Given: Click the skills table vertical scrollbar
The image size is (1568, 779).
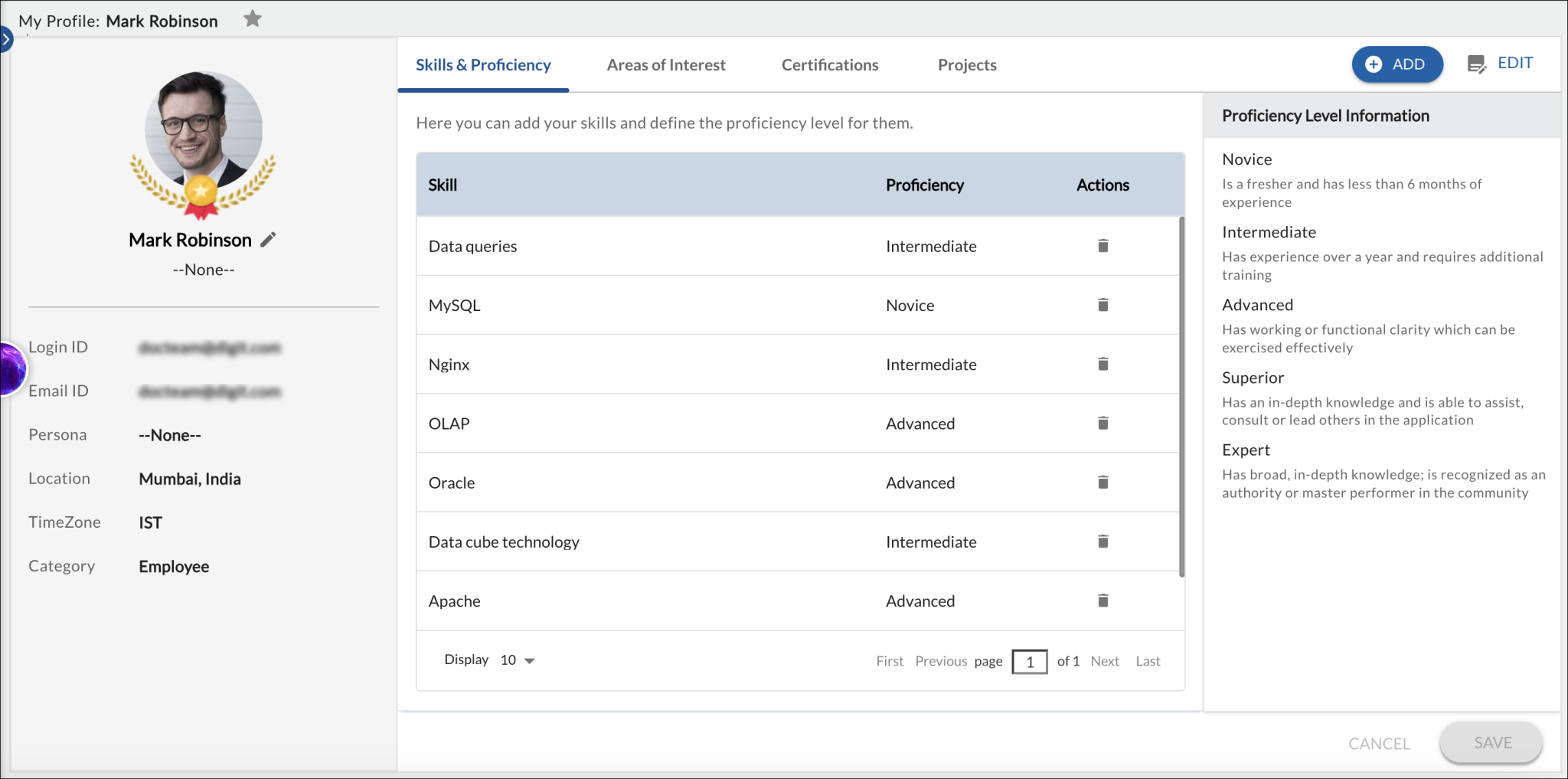Looking at the screenshot, I should pyautogui.click(x=1182, y=397).
